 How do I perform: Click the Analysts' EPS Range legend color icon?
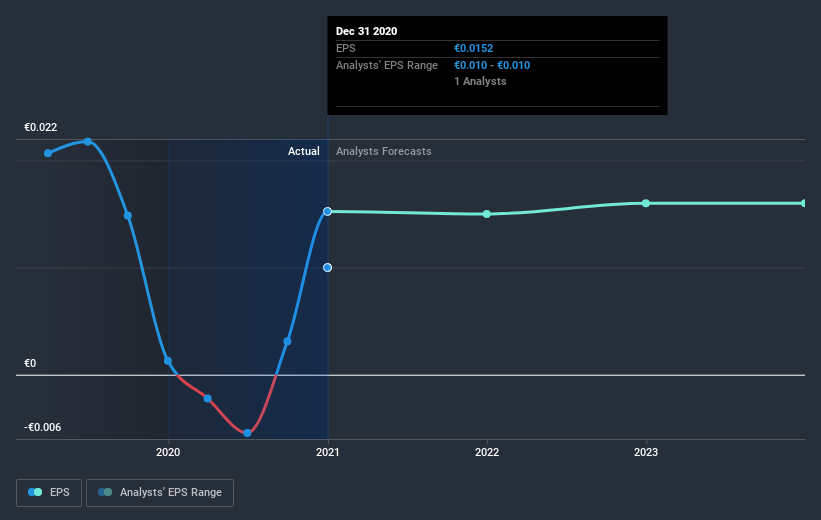coord(105,492)
